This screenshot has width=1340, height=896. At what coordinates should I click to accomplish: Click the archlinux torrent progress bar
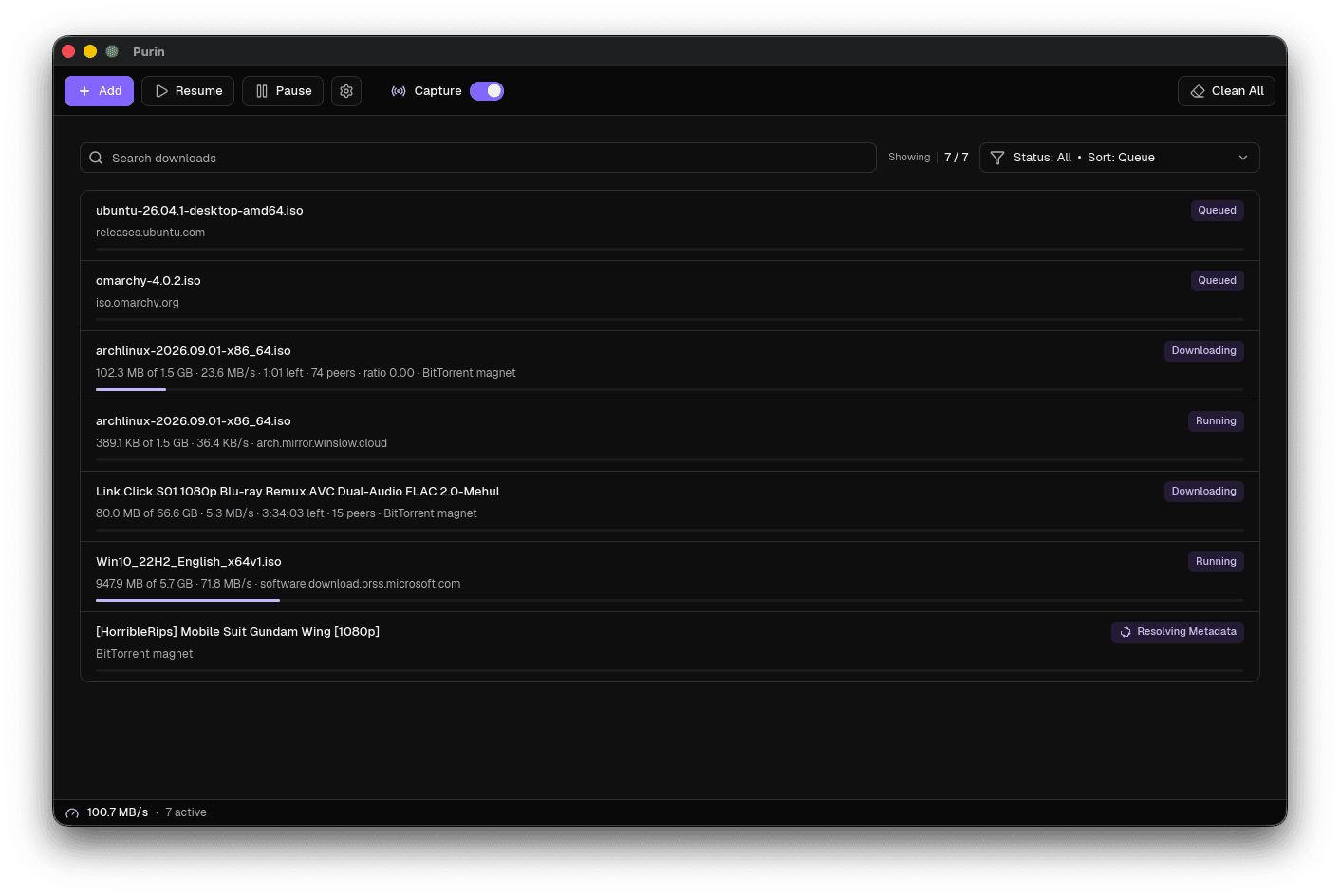[x=670, y=389]
